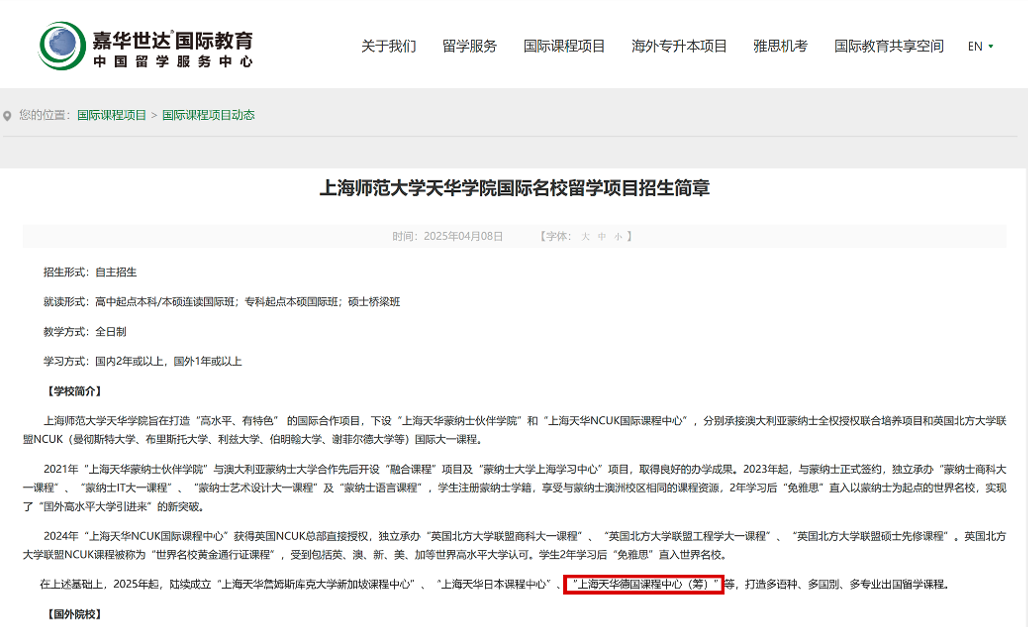Open the 留学服务 navigation menu
The image size is (1028, 628).
470,46
